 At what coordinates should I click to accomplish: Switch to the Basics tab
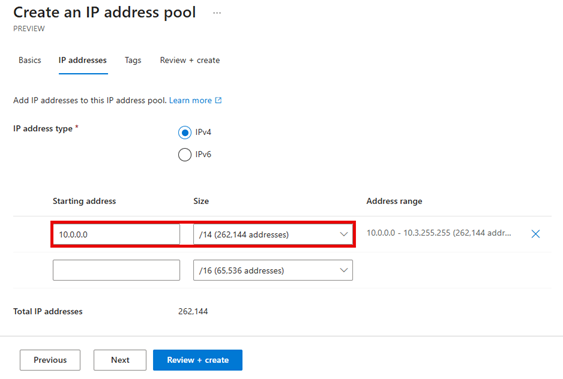30,60
